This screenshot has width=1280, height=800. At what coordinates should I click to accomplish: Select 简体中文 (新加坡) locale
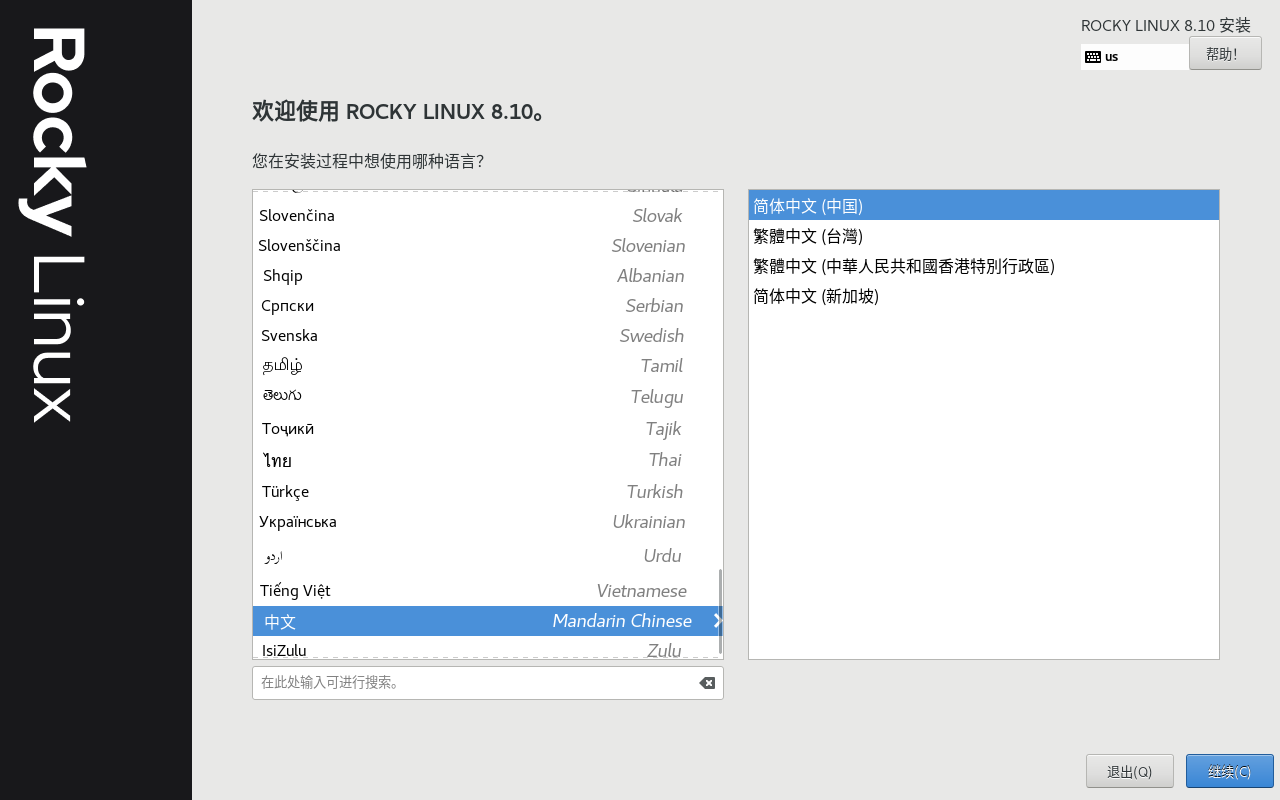984,297
